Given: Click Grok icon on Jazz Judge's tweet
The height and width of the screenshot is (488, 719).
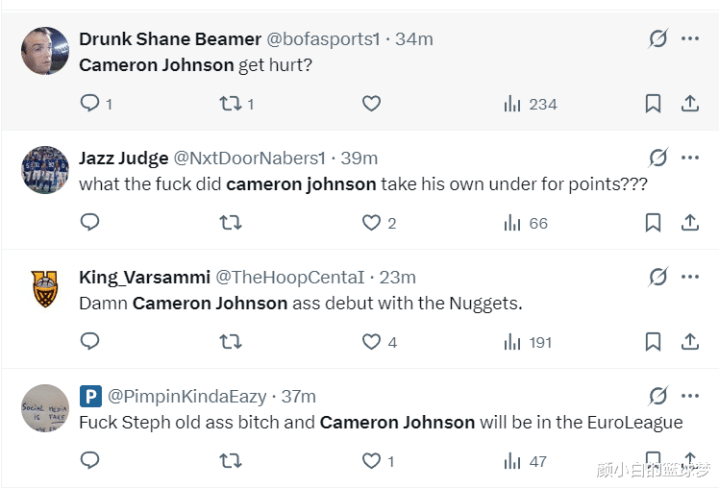Looking at the screenshot, I should click(x=658, y=158).
